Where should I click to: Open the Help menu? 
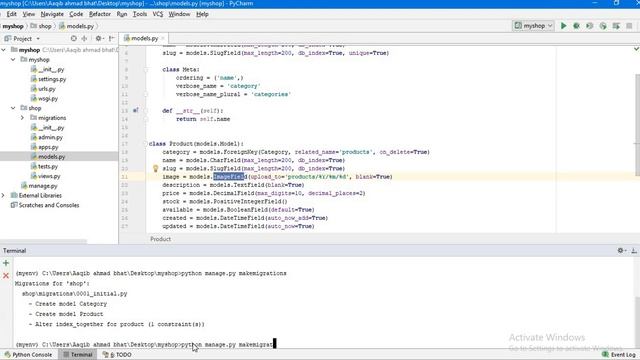click(202, 14)
